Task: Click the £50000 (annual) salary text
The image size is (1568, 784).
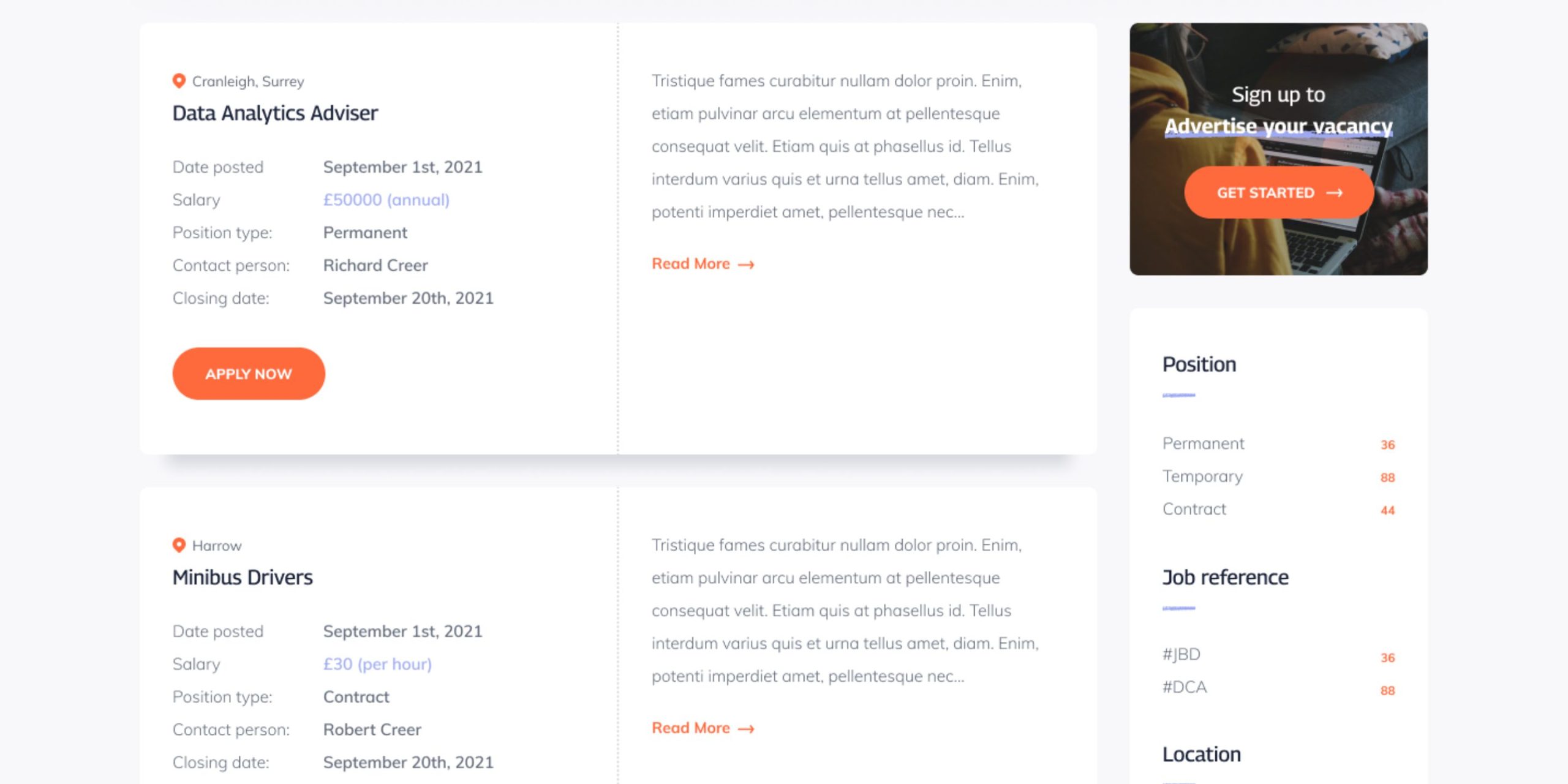Action: pos(386,200)
